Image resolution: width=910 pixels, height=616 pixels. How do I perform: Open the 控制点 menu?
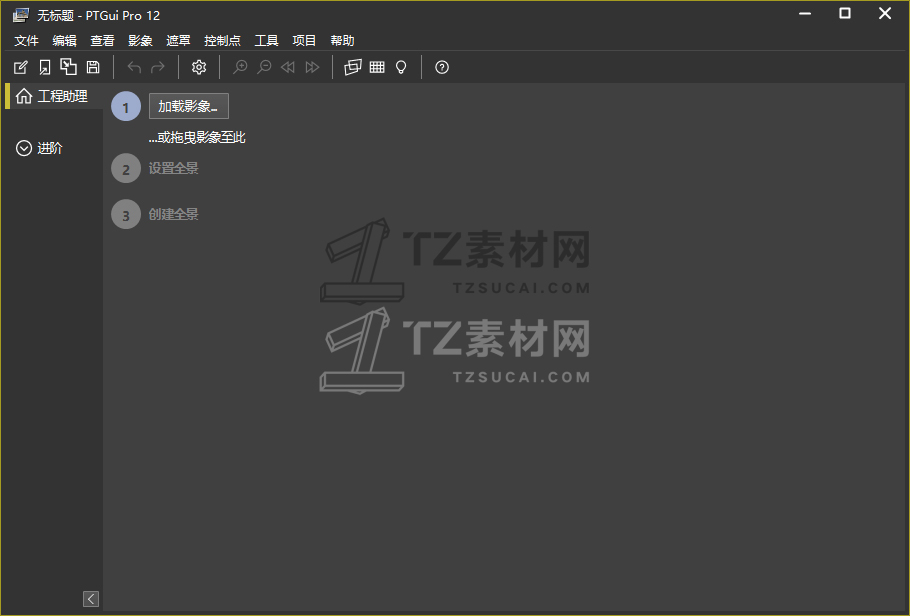[222, 41]
